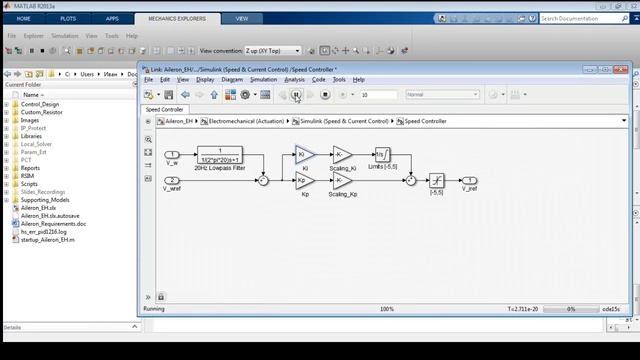
Task: Expand the Reports folder
Action: [x=7, y=168]
